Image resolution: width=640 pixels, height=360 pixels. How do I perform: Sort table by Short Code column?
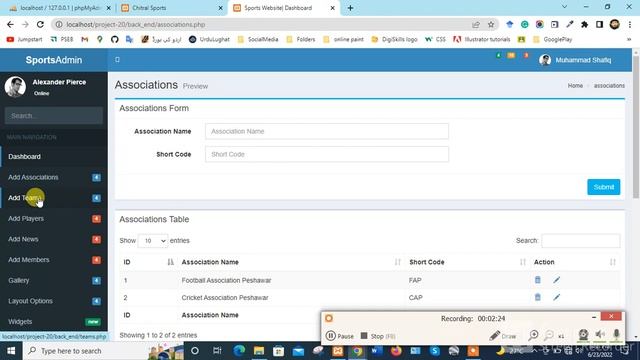pyautogui.click(x=467, y=262)
